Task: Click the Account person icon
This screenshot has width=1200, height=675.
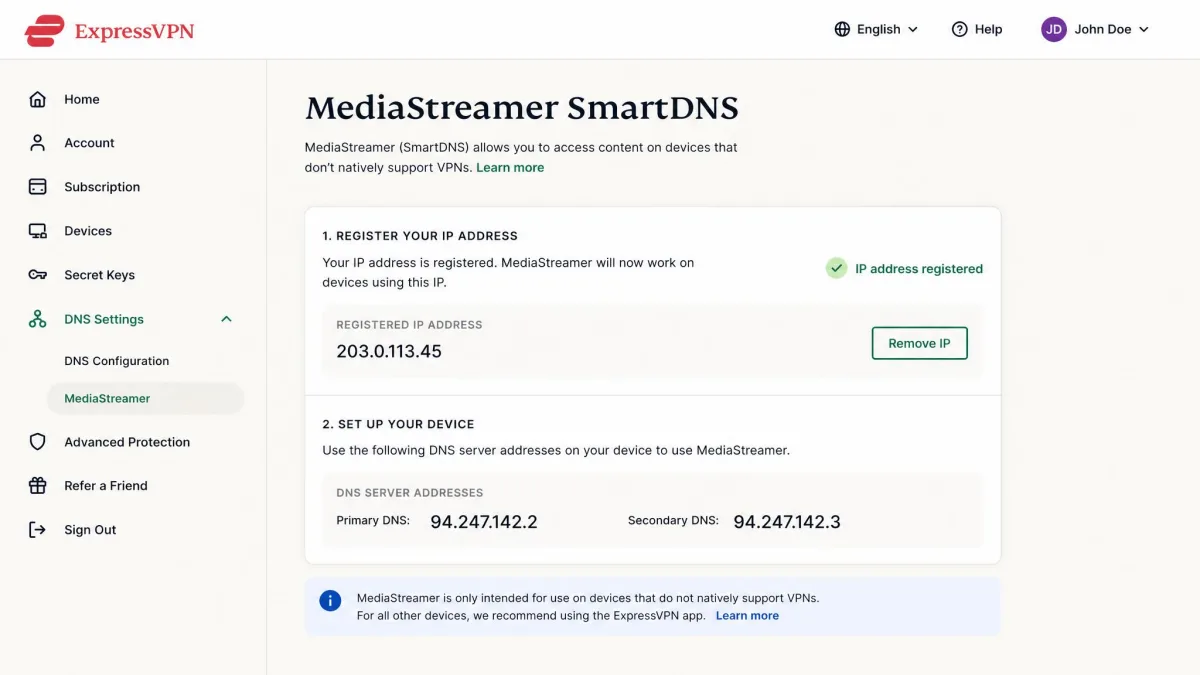Action: pyautogui.click(x=38, y=143)
